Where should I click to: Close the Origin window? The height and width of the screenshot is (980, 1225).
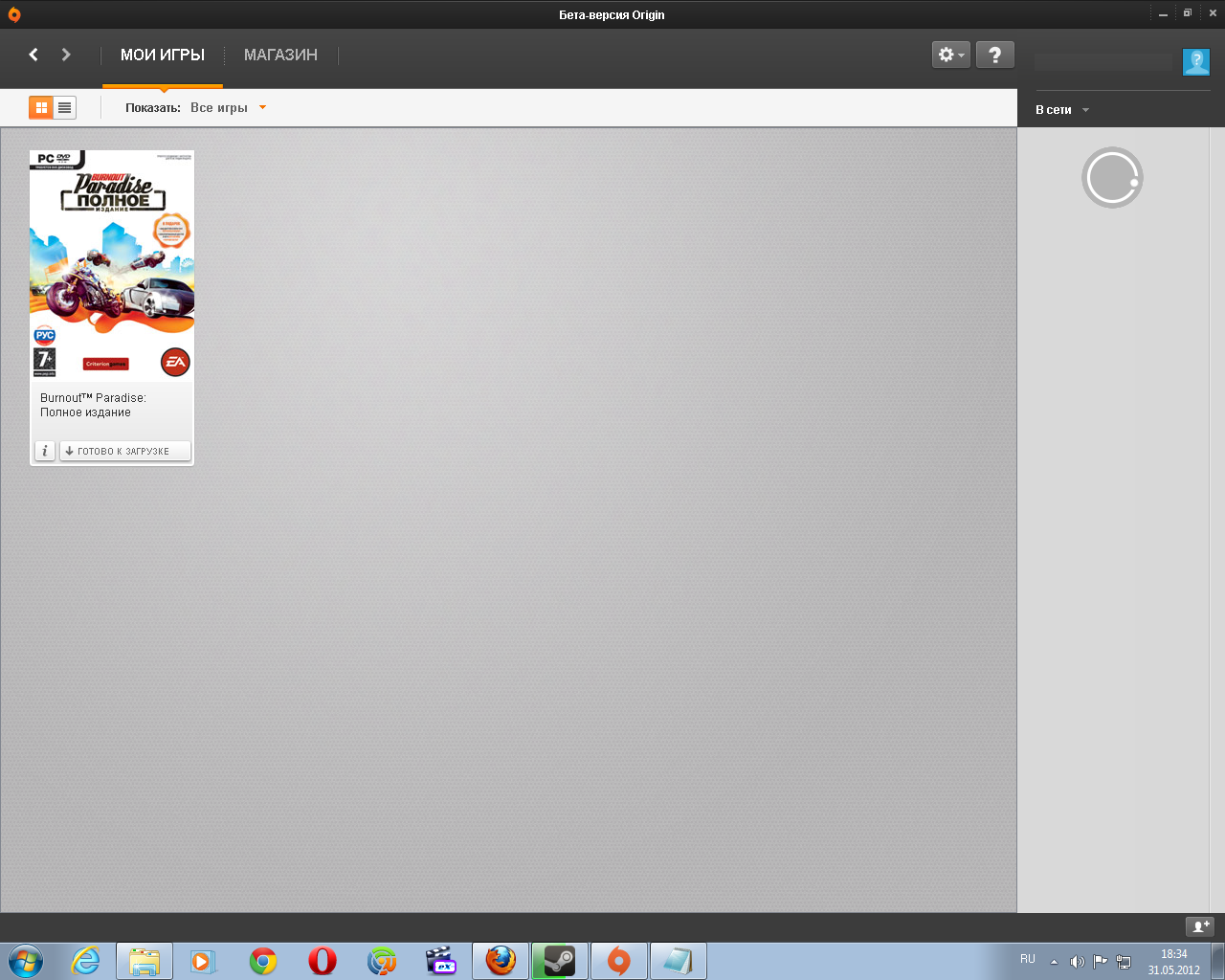tap(1214, 13)
